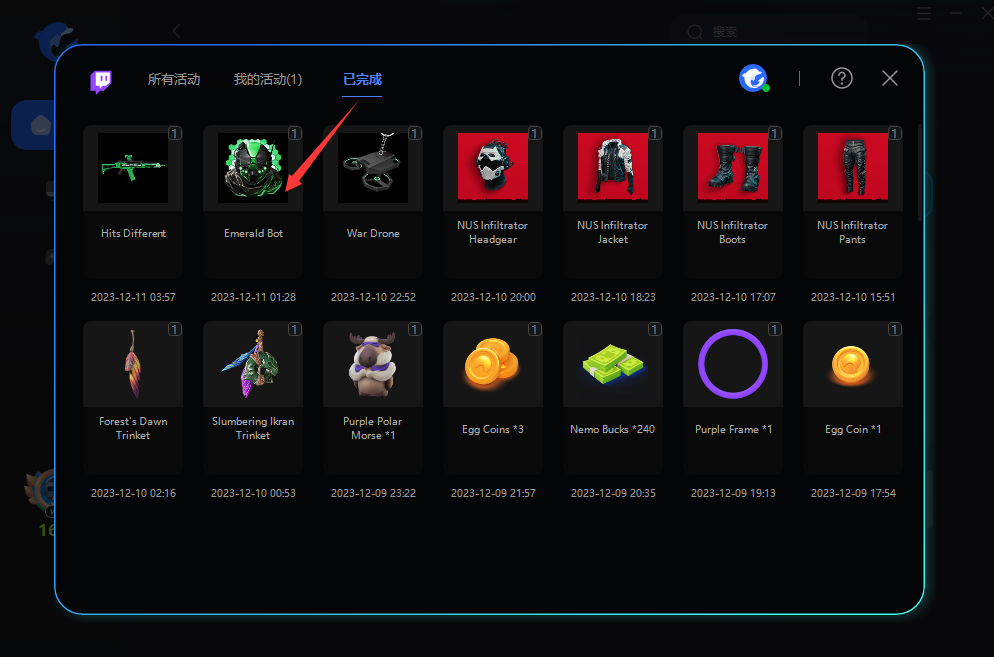This screenshot has height=657, width=994.
Task: Open the main window hamburger menu
Action: 924,13
